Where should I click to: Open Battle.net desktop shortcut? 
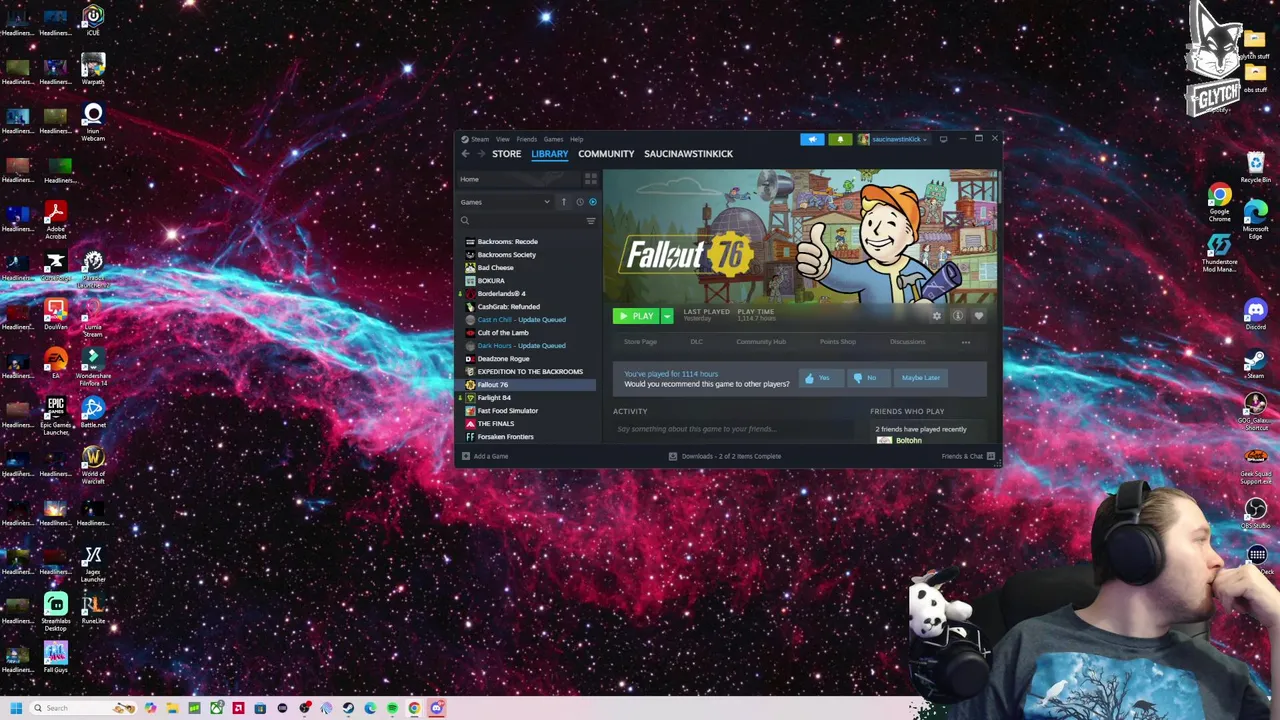coord(93,411)
